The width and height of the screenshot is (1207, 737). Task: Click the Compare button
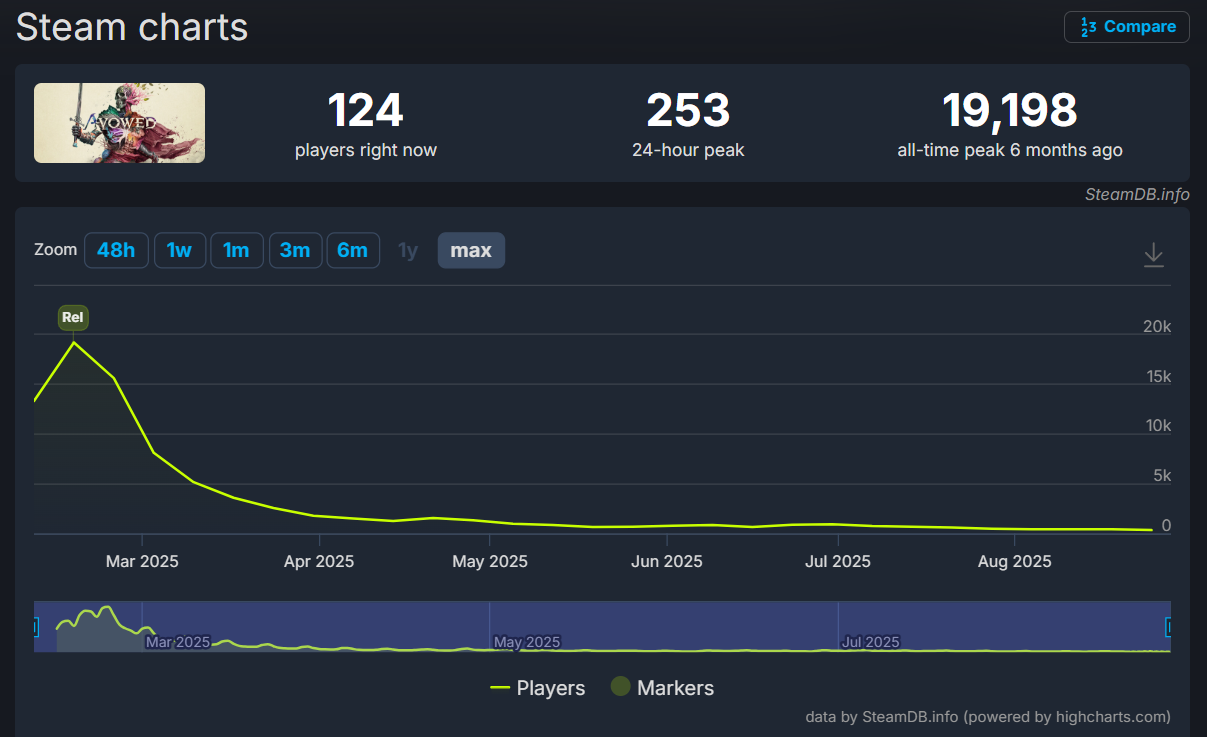click(x=1127, y=27)
